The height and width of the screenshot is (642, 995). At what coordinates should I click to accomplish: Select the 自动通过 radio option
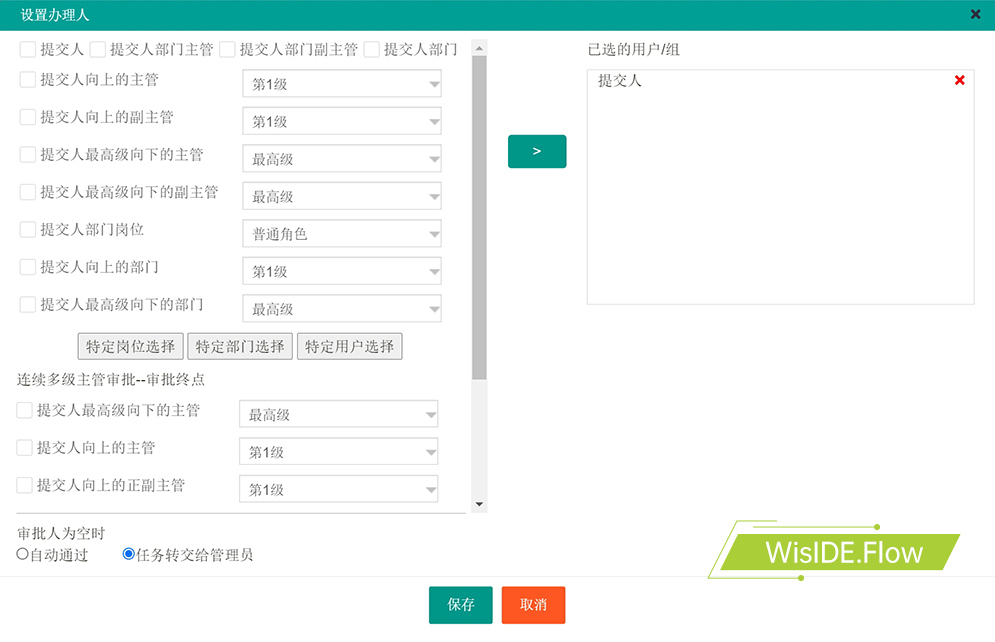pos(23,554)
